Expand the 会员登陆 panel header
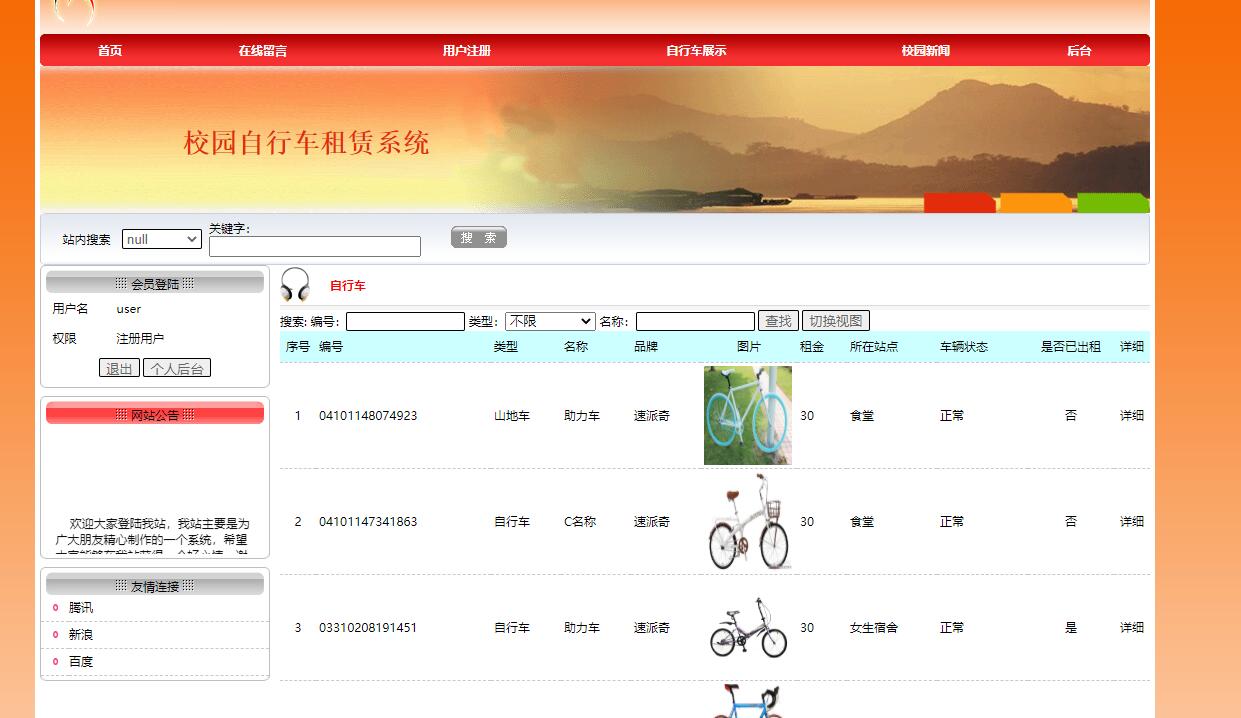The image size is (1241, 718). tap(155, 283)
